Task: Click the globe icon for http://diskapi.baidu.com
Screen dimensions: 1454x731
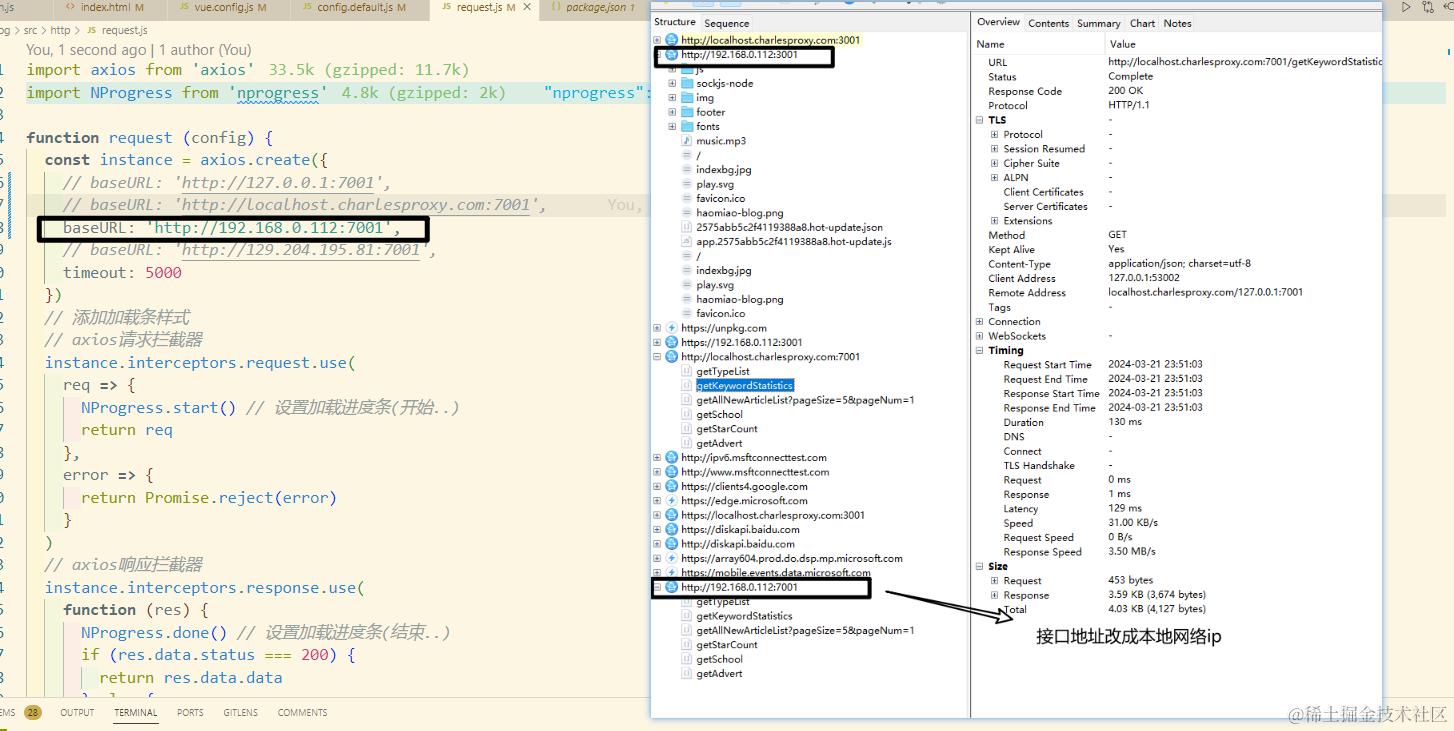Action: 671,544
